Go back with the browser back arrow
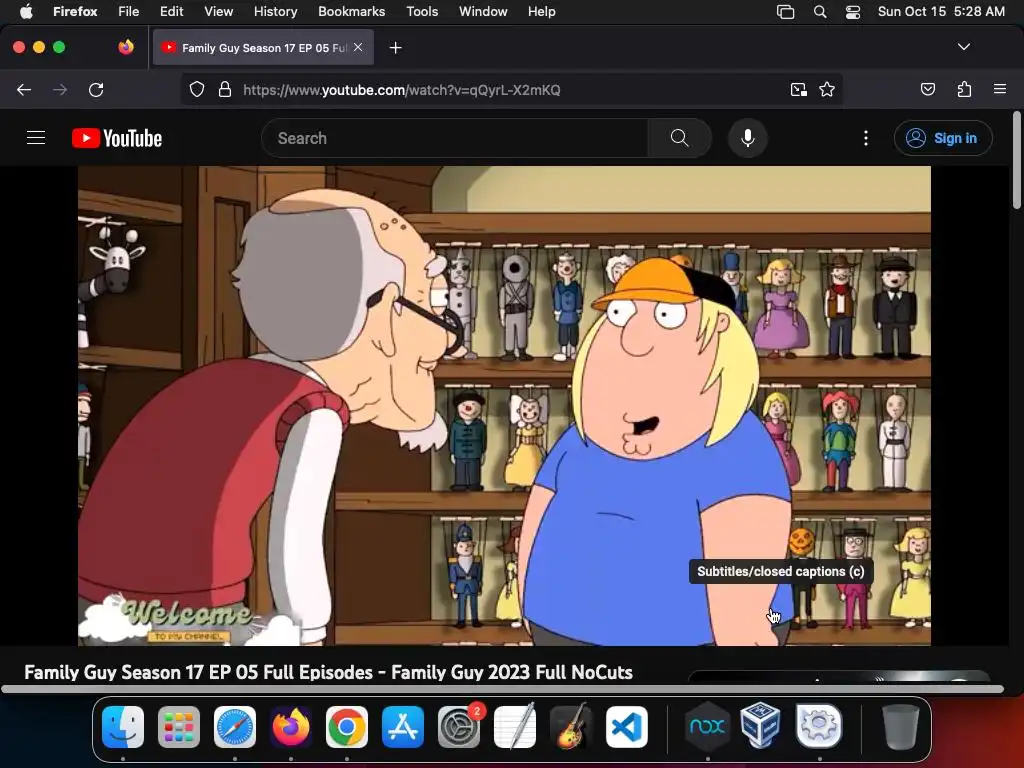Image resolution: width=1024 pixels, height=768 pixels. pos(24,89)
